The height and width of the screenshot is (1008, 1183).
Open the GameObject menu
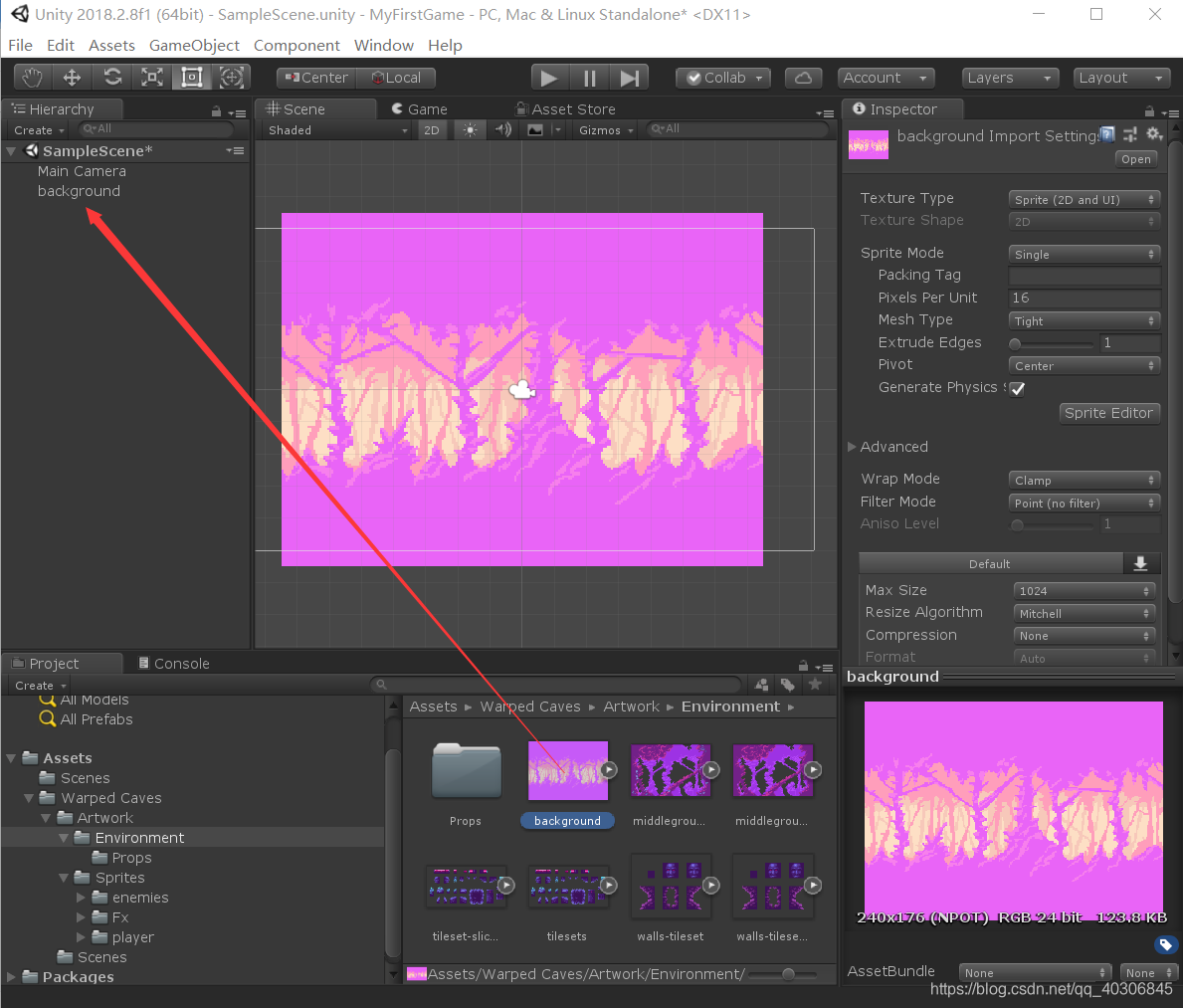tap(194, 45)
